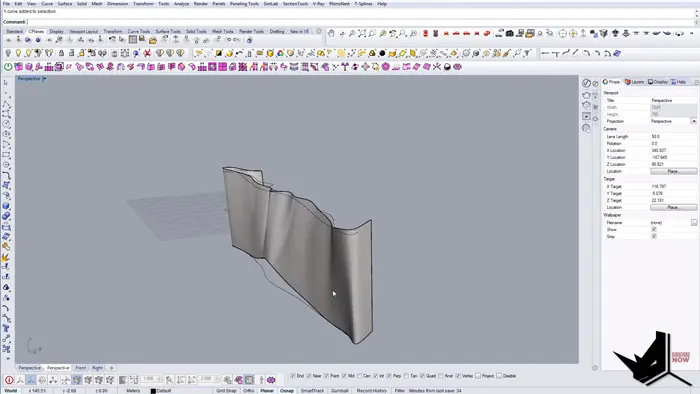Add a viewport tab with plus button

click(x=112, y=368)
